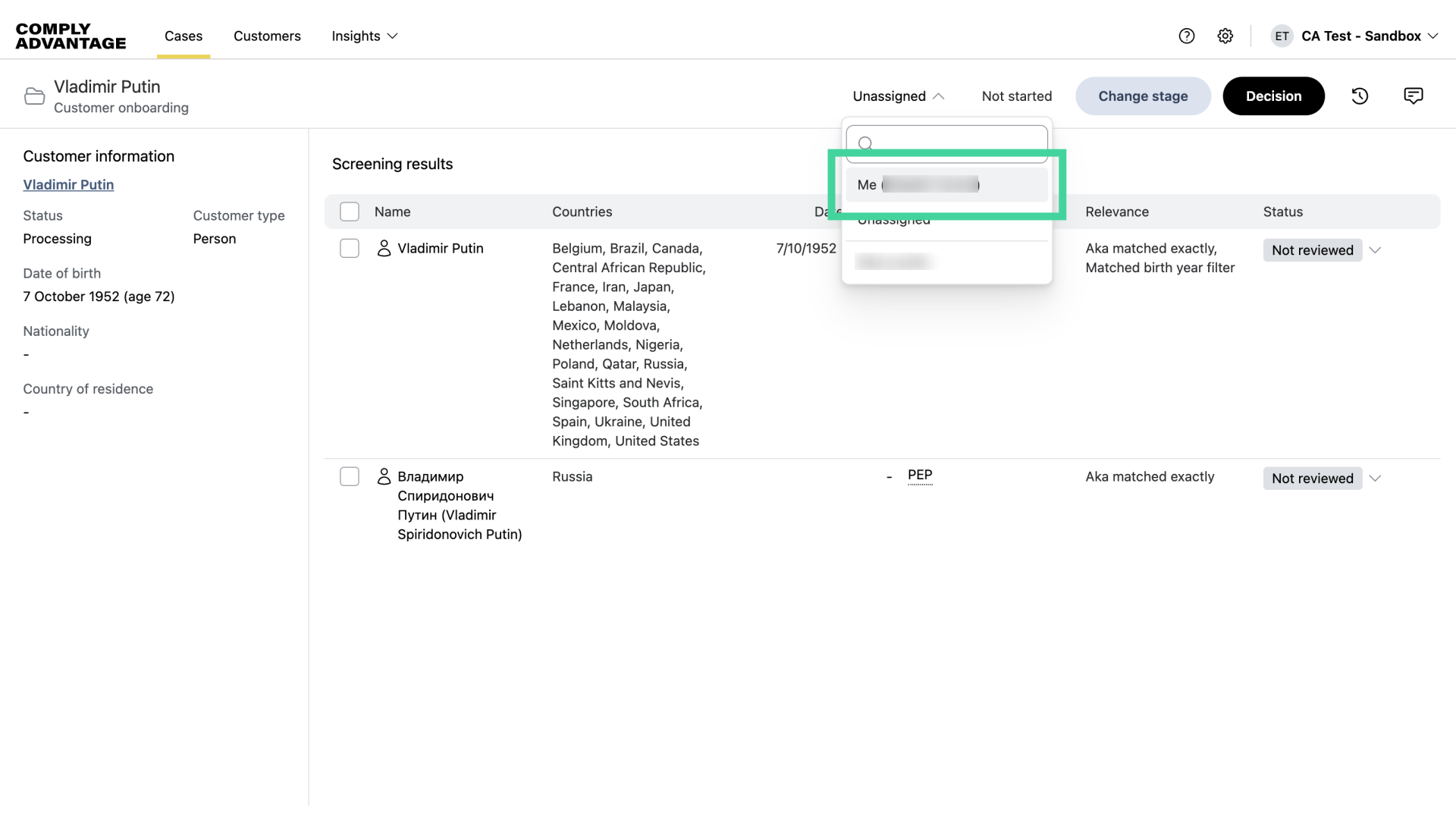Open case history clock icon

[x=1360, y=96]
